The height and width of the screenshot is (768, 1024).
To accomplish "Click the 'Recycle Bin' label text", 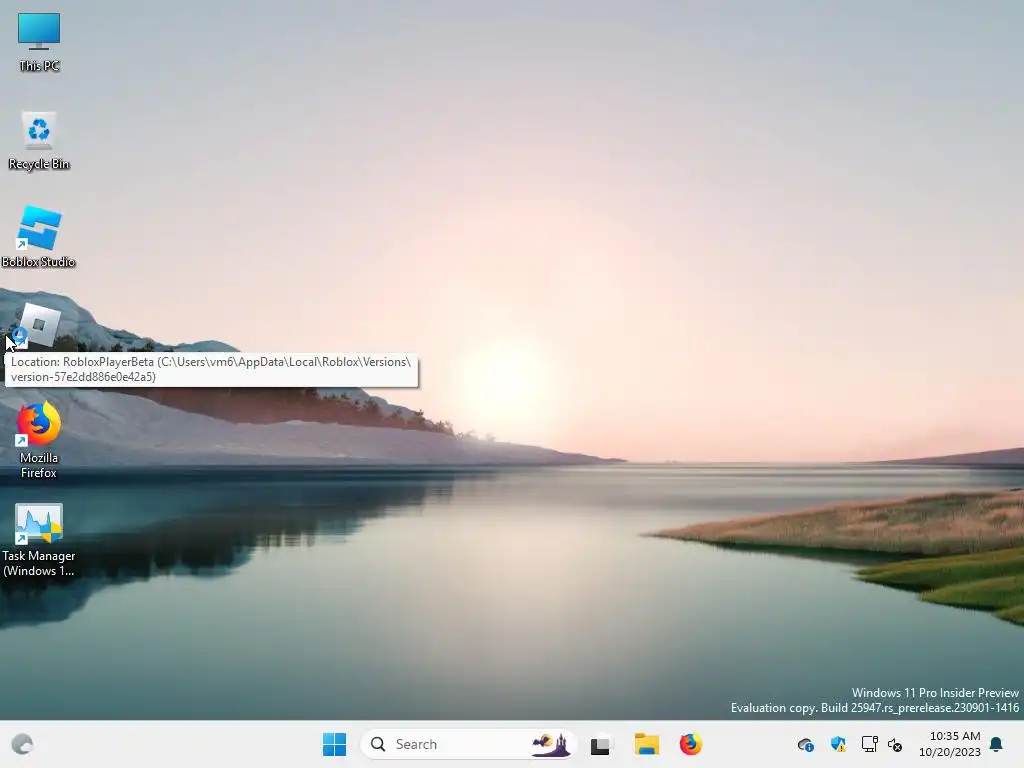I will pos(39,164).
